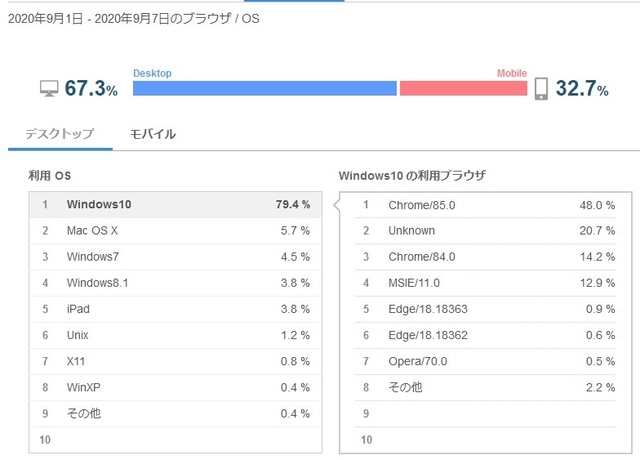This screenshot has height=460, width=640.
Task: Click the red Mobile bar segment
Action: [463, 88]
